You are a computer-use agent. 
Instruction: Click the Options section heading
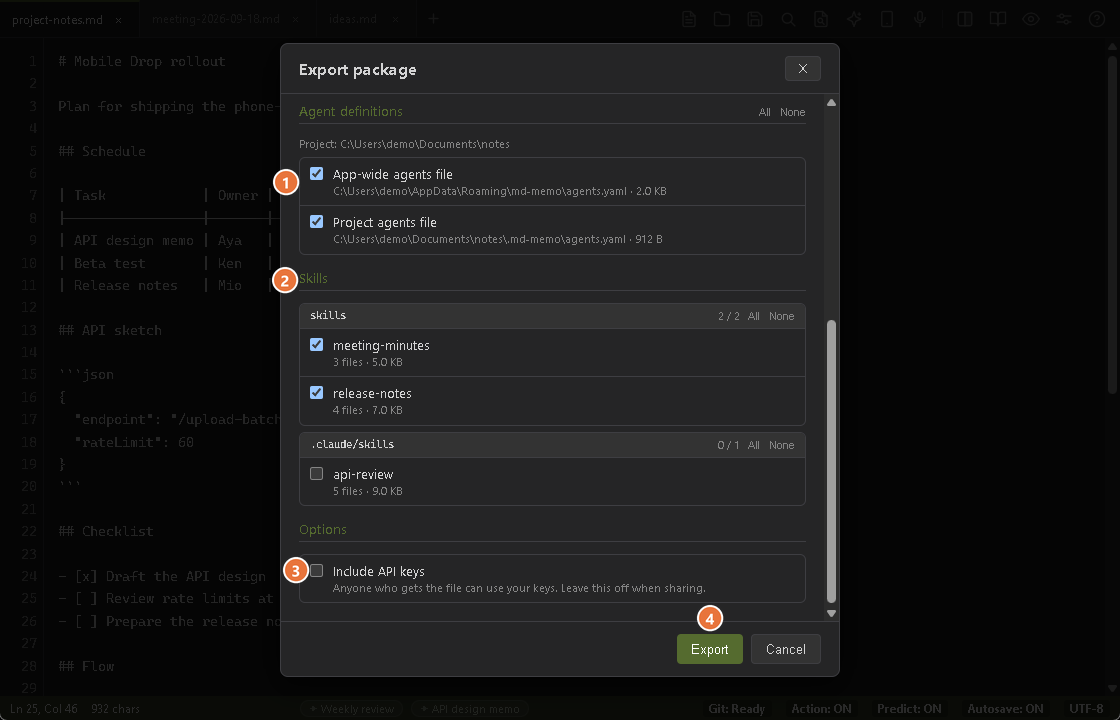[x=323, y=529]
